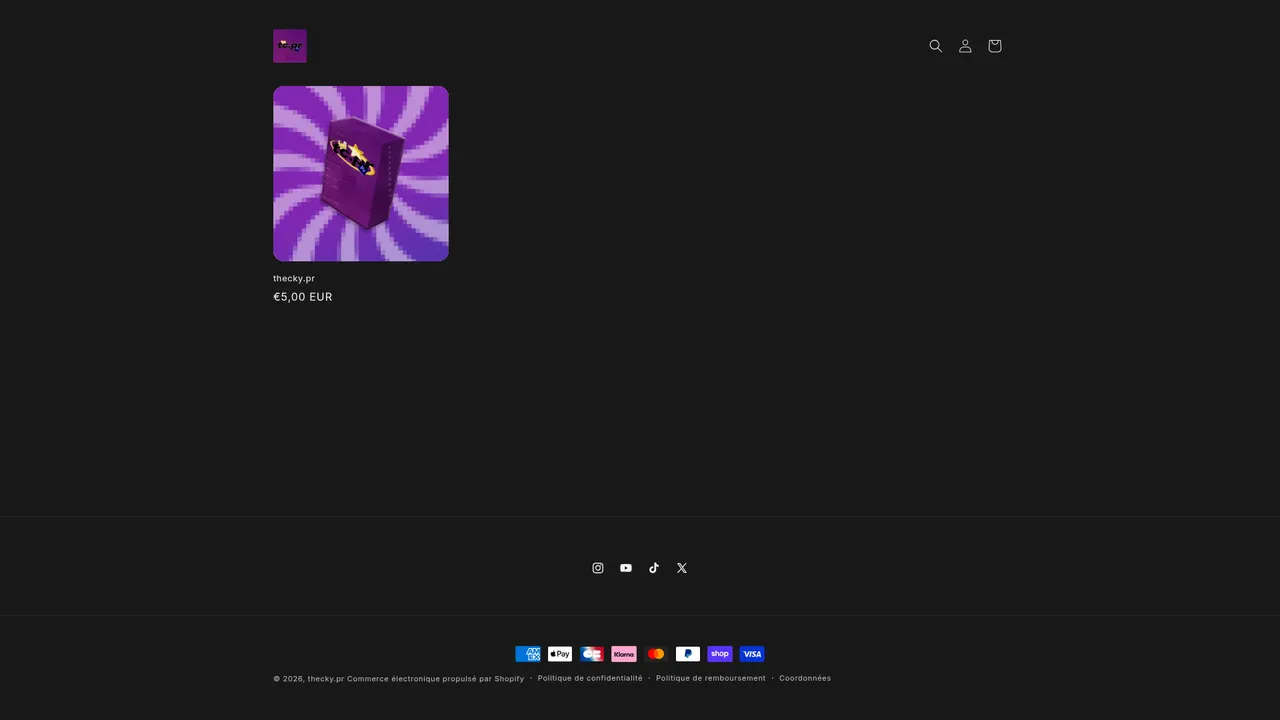Open the 'Commerce électronique propulsé par Shopify' link
This screenshot has height=720, width=1280.
435,679
